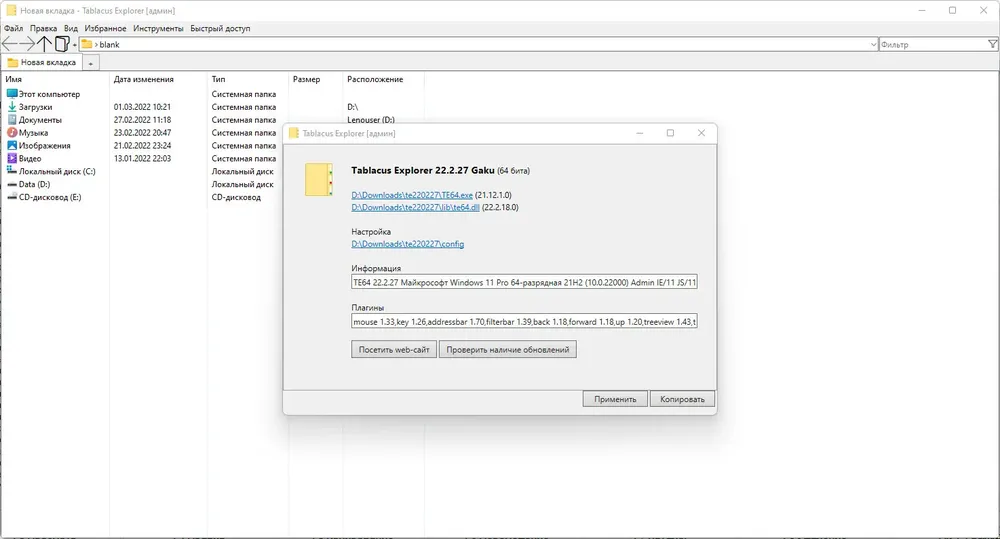This screenshot has width=1000, height=539.
Task: Click the filter funnel icon
Action: tap(992, 44)
